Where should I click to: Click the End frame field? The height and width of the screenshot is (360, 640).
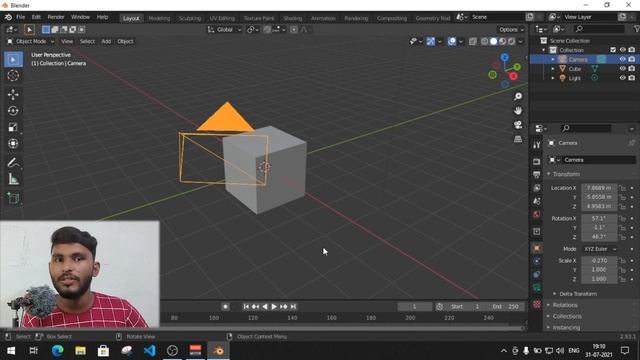[506, 307]
